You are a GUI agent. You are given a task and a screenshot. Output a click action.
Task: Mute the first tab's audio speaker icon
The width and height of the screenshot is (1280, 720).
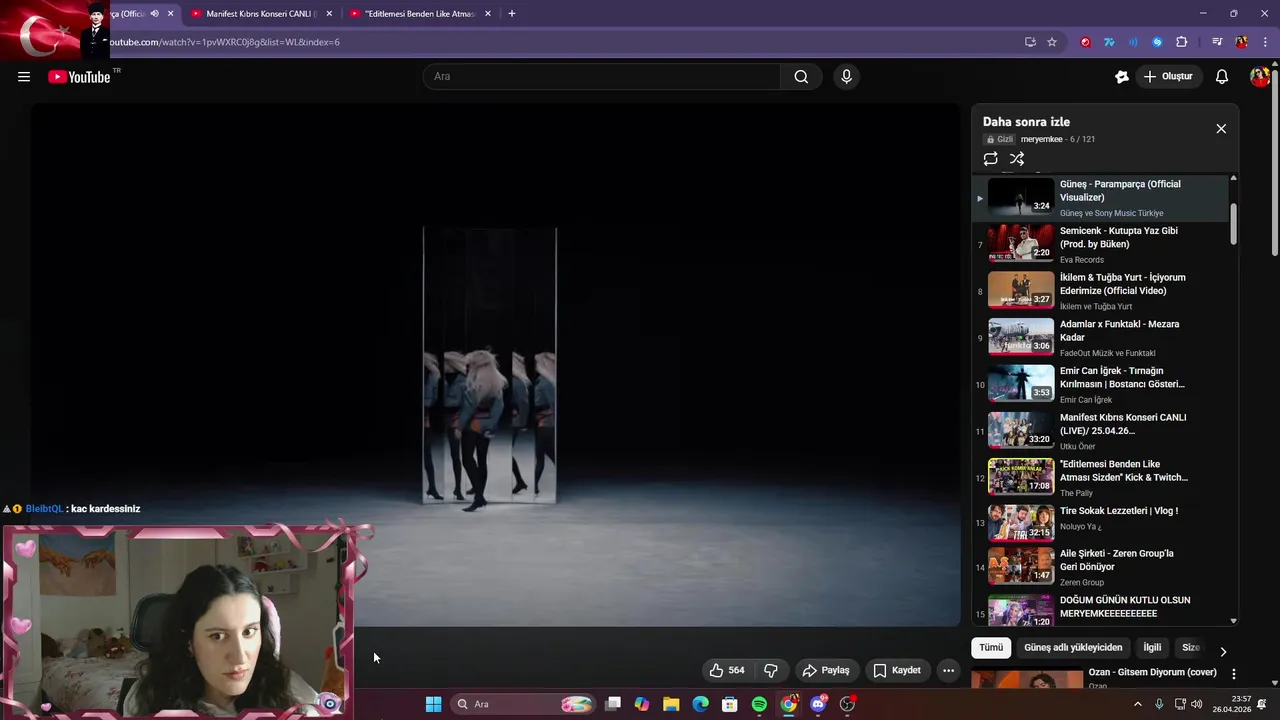click(154, 14)
